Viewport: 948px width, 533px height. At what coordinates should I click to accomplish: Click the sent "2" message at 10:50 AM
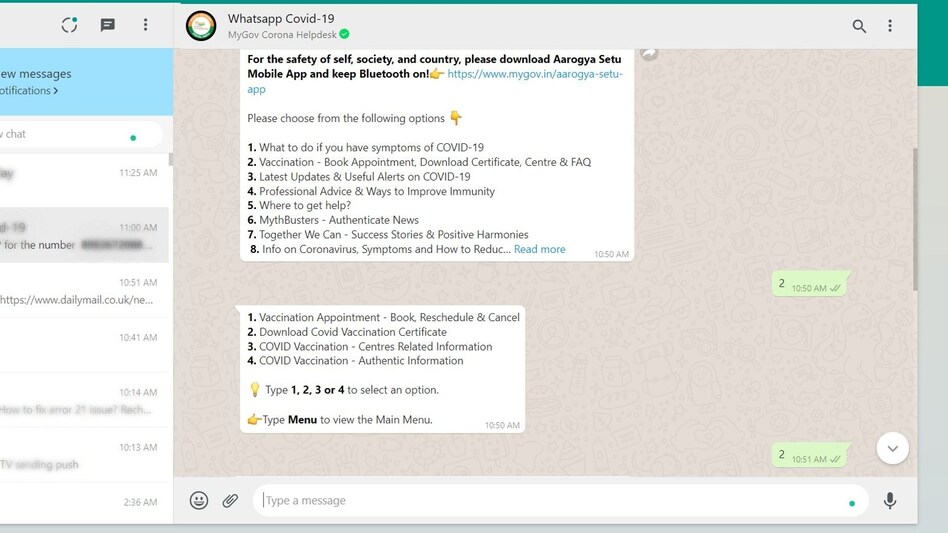pos(809,283)
